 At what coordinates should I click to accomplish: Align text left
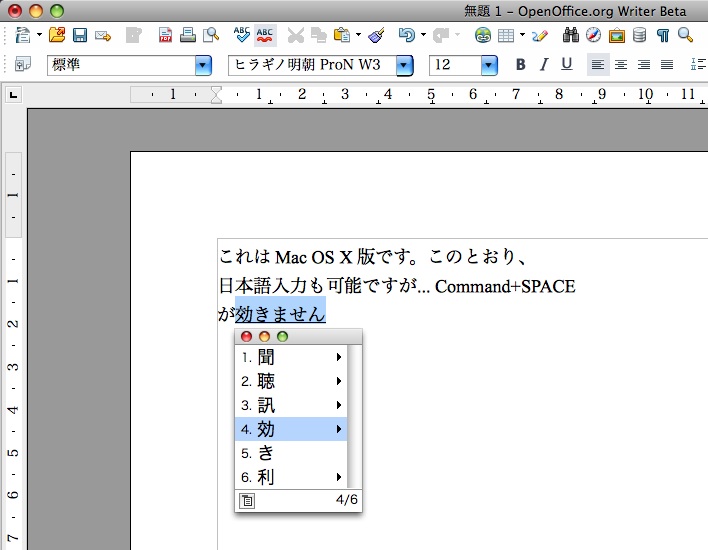[598, 65]
